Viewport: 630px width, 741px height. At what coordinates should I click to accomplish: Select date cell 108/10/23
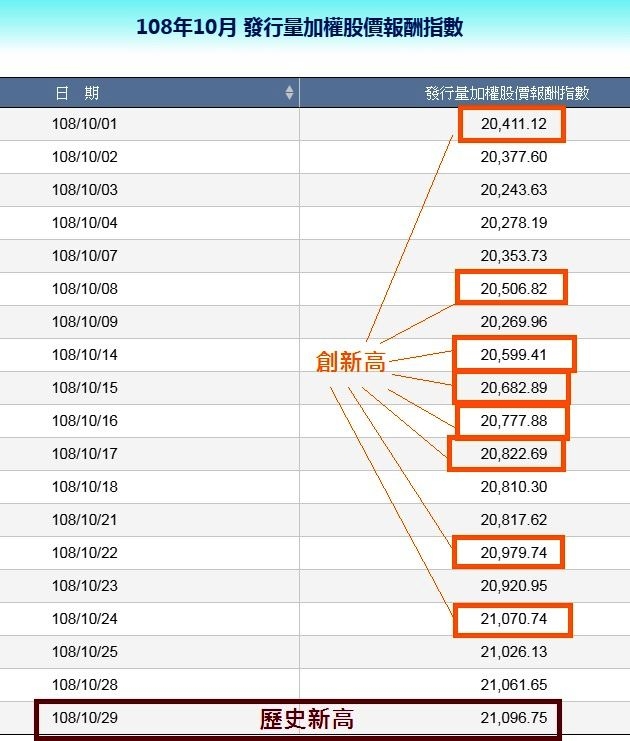(x=85, y=586)
